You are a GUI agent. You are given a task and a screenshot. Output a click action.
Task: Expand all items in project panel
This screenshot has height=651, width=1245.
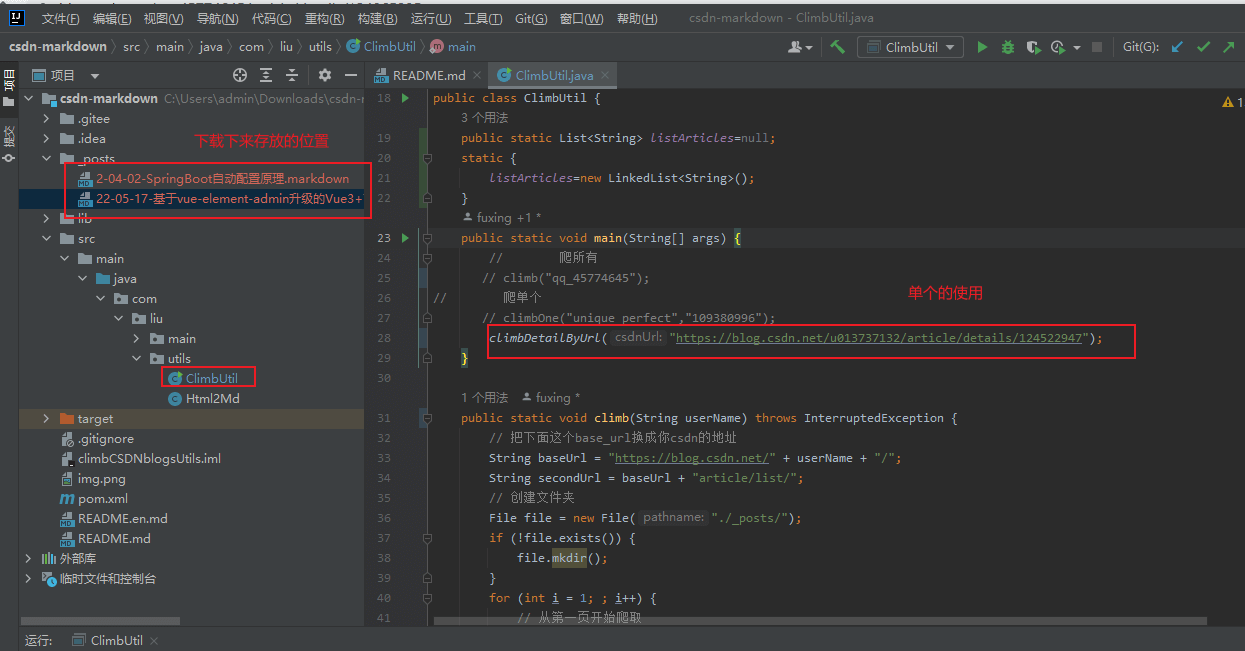click(x=266, y=75)
